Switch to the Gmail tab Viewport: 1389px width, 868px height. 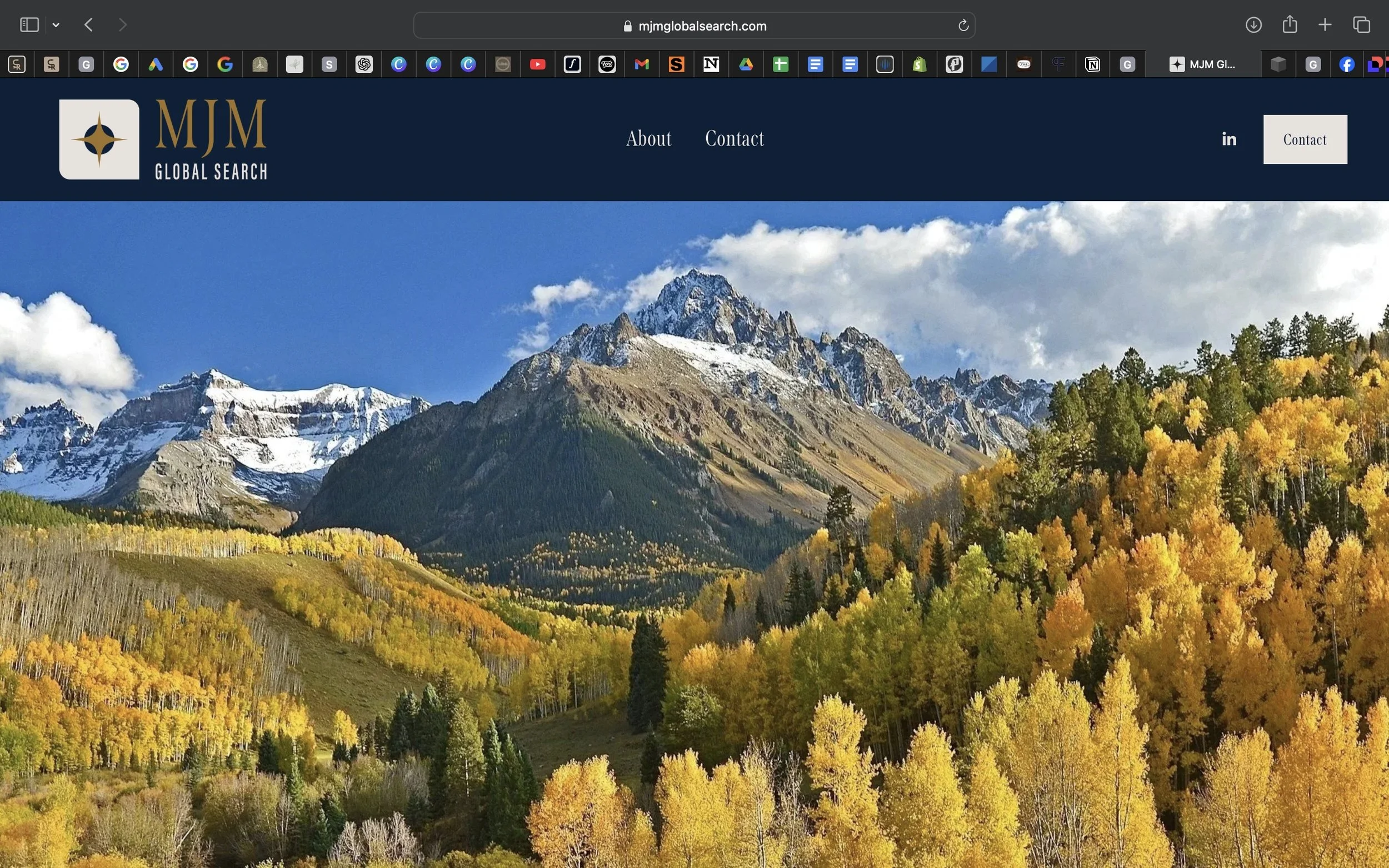click(x=641, y=64)
